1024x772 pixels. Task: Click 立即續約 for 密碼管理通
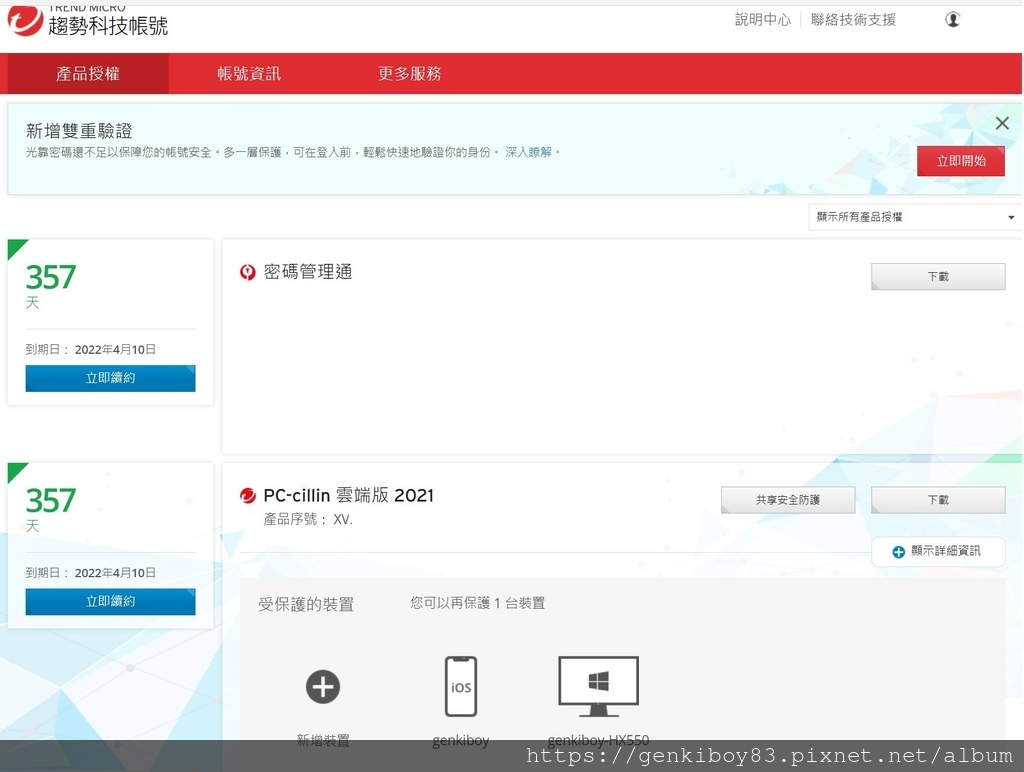click(x=110, y=378)
